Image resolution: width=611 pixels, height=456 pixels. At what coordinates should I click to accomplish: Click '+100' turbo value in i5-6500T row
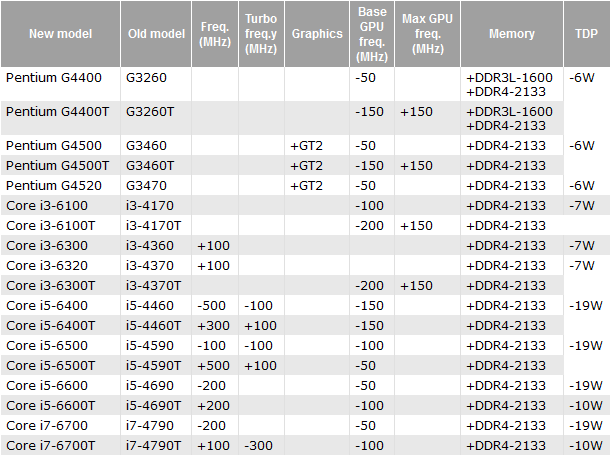click(x=261, y=365)
